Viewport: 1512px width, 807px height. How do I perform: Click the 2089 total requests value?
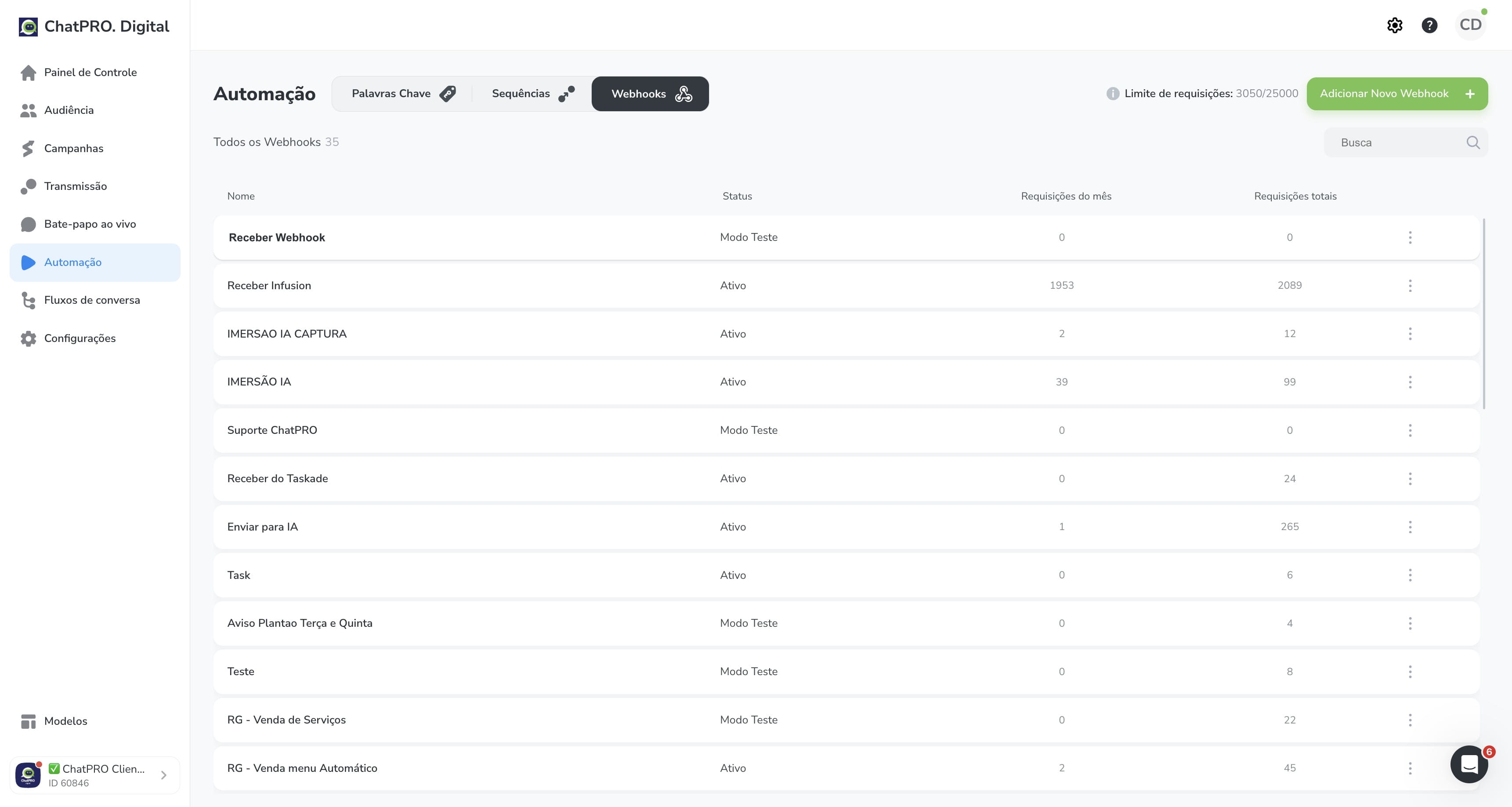coord(1290,285)
